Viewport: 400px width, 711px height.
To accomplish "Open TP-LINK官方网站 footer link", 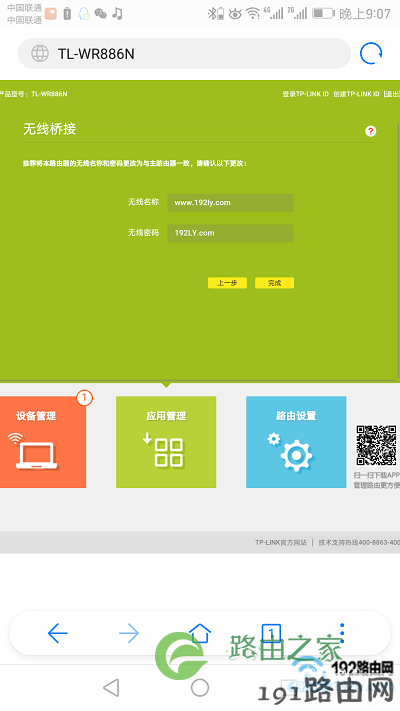I will coord(281,542).
